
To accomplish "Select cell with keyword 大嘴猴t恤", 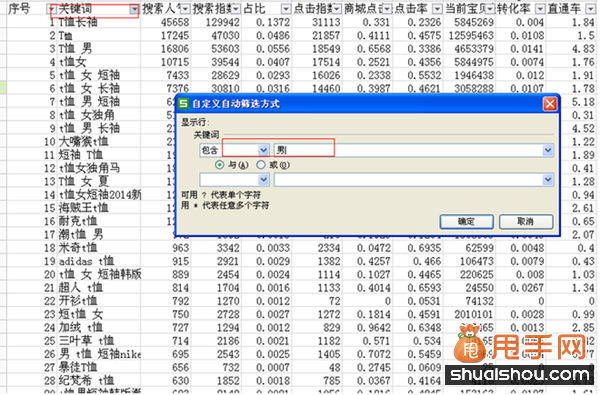I will pyautogui.click(x=99, y=142).
